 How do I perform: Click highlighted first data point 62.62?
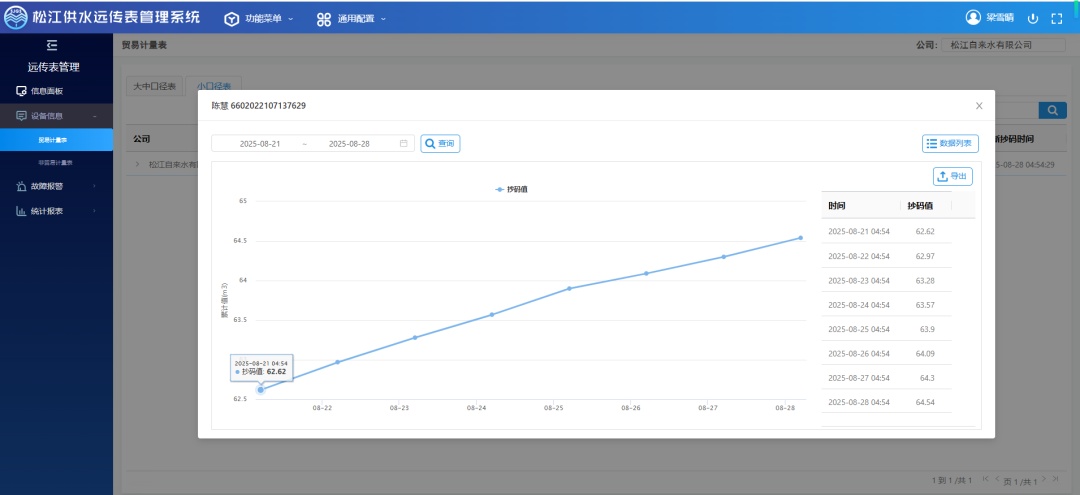[x=260, y=390]
